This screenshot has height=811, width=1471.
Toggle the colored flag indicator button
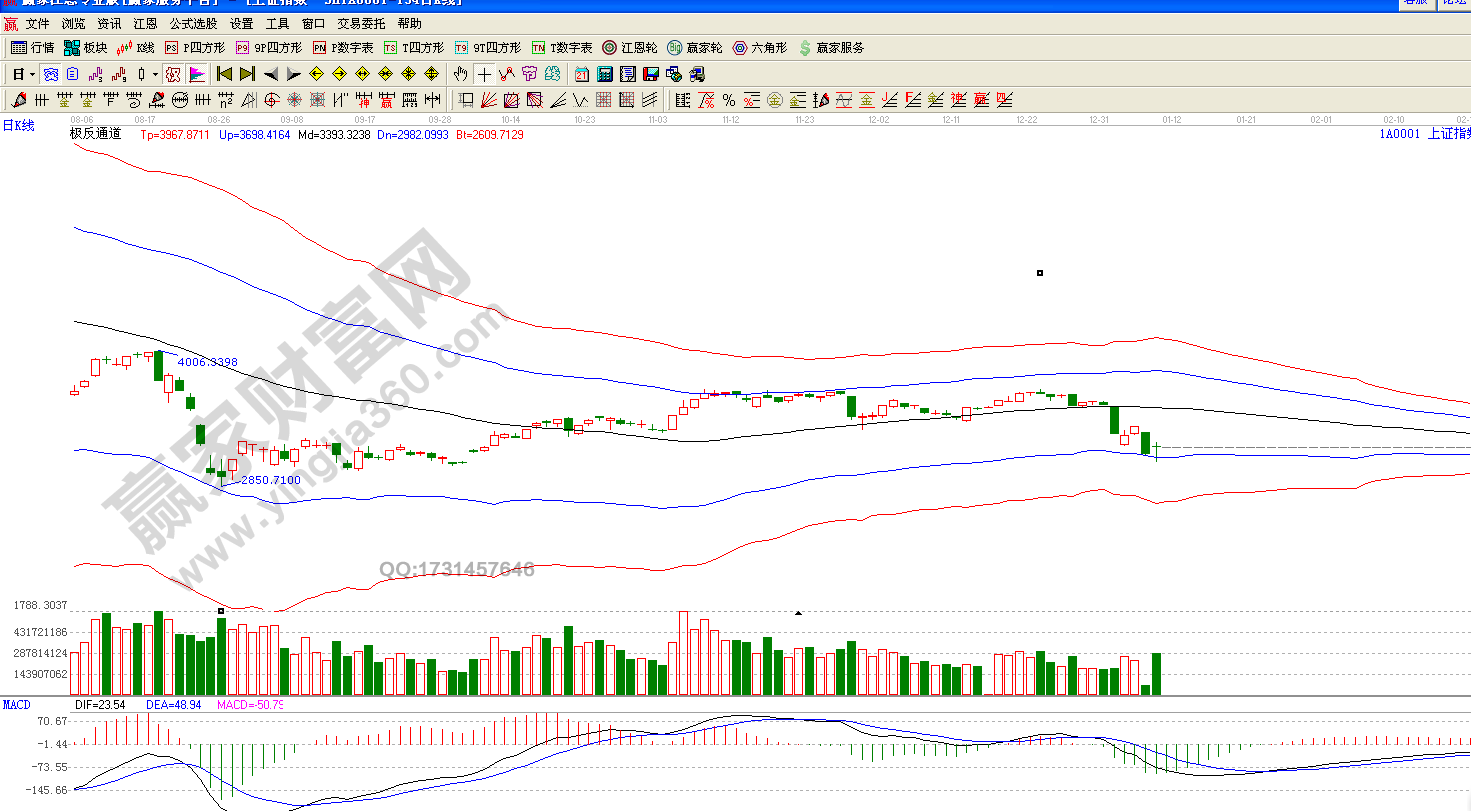(x=196, y=74)
